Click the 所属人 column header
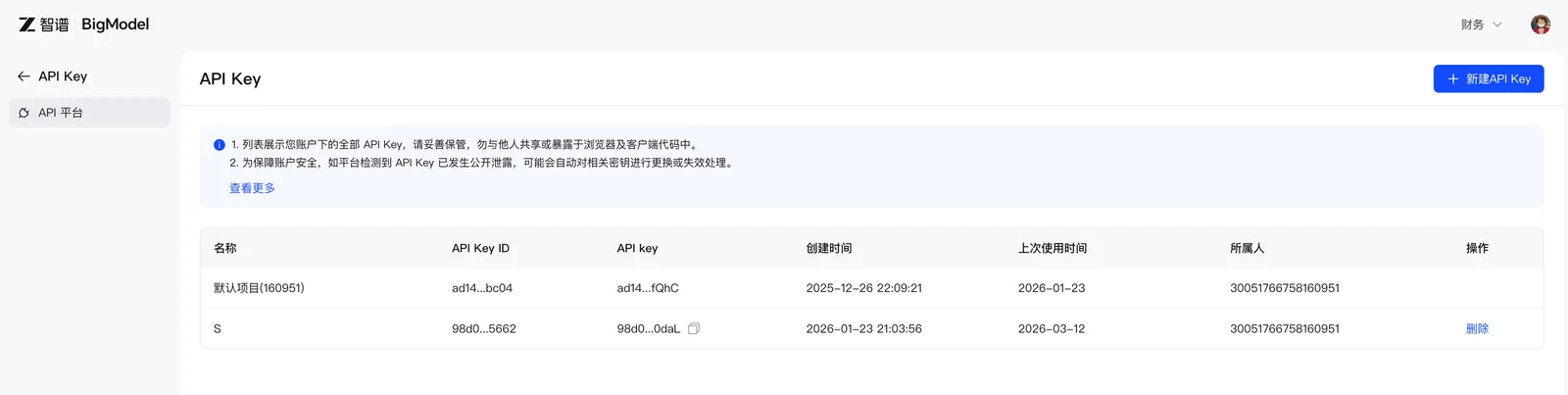This screenshot has width=1568, height=395. pyautogui.click(x=1248, y=249)
